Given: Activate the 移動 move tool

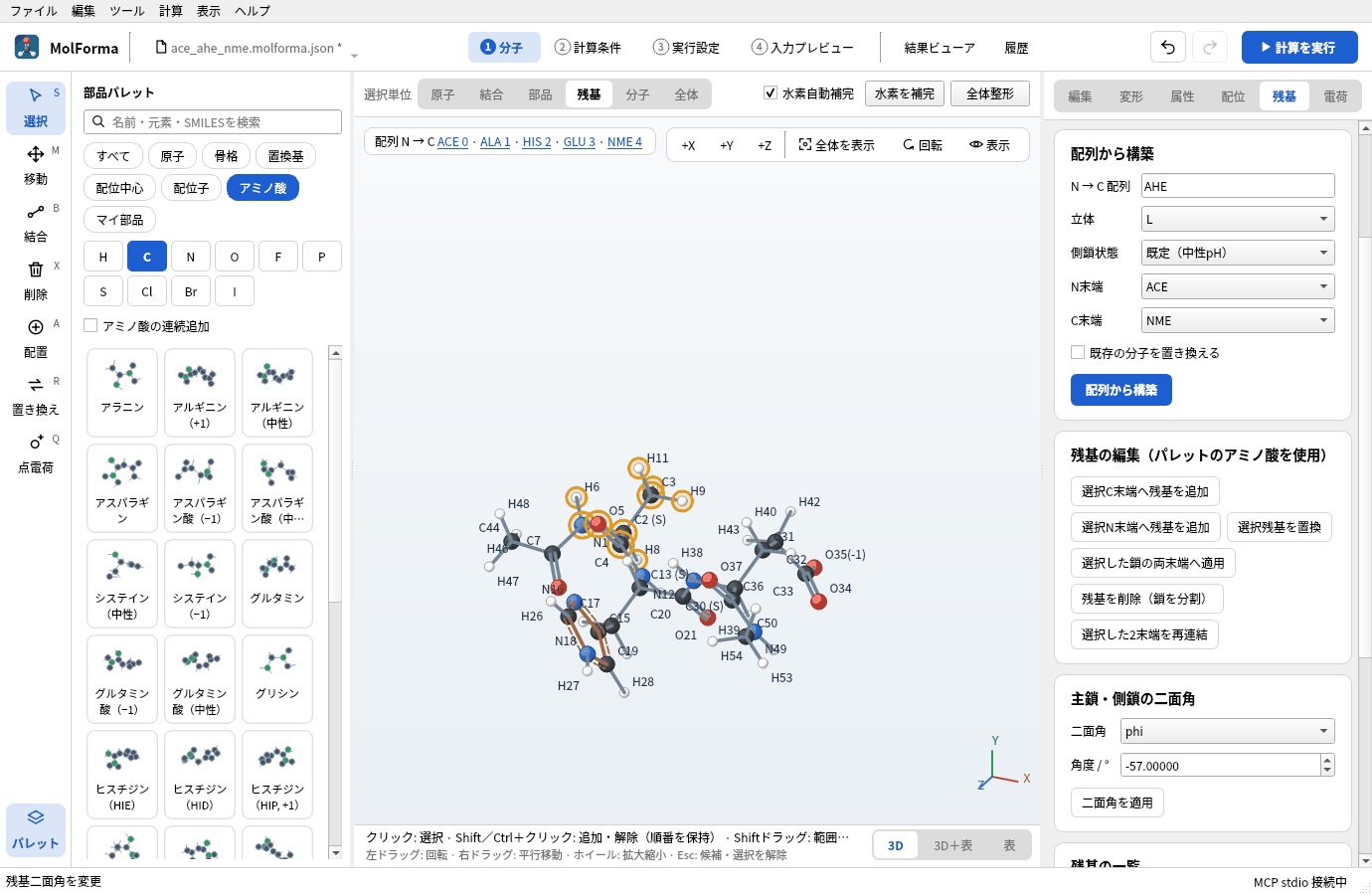Looking at the screenshot, I should 36,165.
